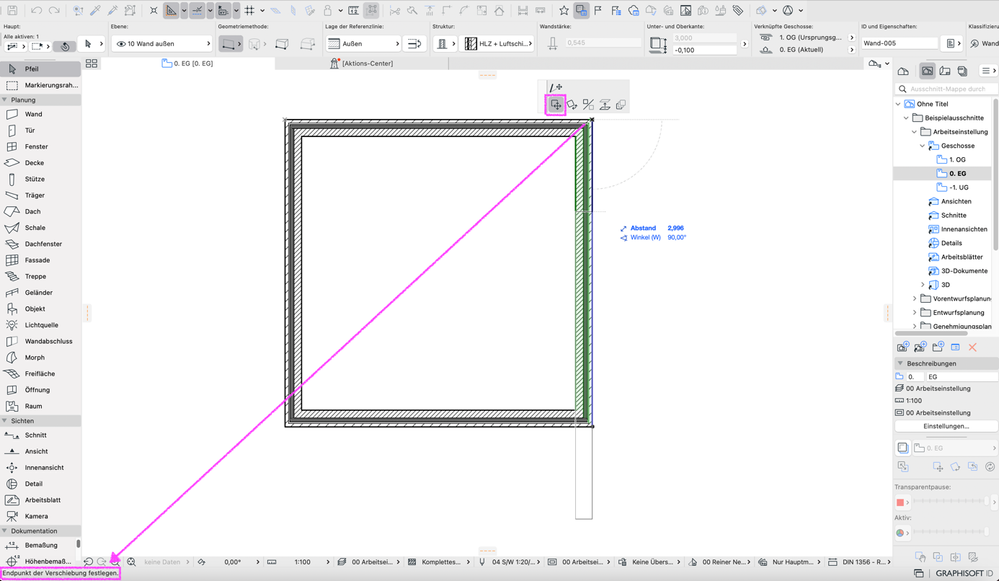Viewport: 999px width, 581px height.
Task: Collapse the Sichten toolbox section
Action: coord(4,421)
